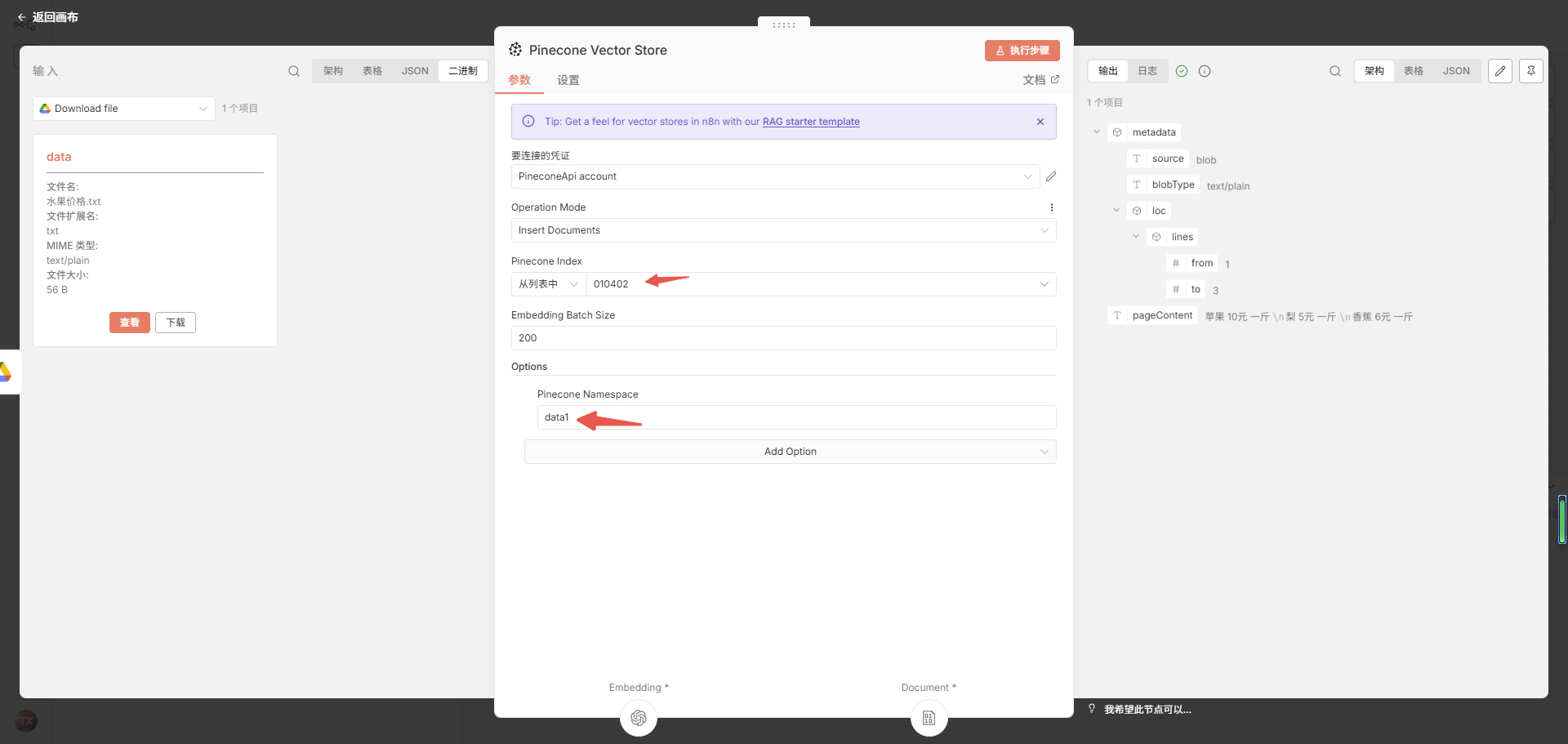Edit output with pencil icon button

click(1500, 71)
